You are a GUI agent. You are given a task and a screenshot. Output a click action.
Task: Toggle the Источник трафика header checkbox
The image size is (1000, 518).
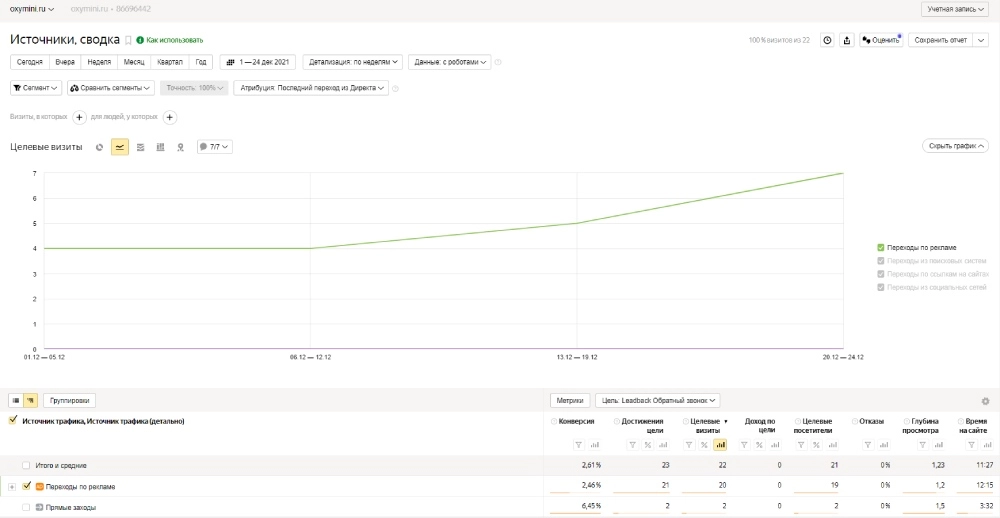point(13,420)
